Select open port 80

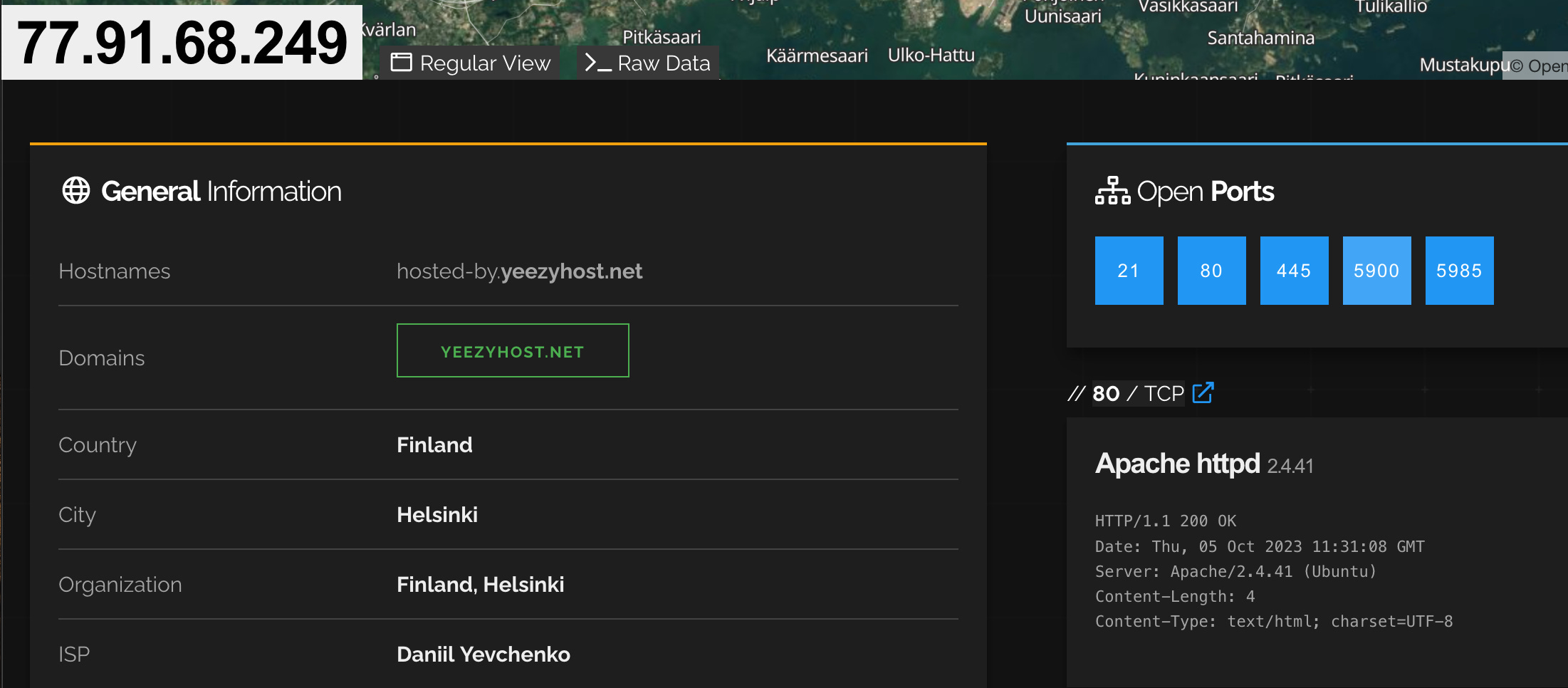(x=1212, y=271)
